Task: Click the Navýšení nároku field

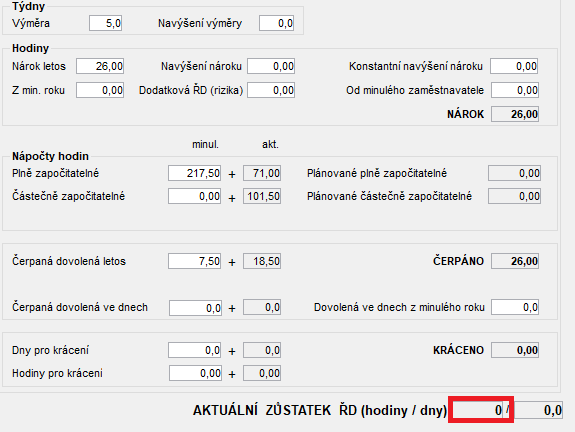Action: 271,66
